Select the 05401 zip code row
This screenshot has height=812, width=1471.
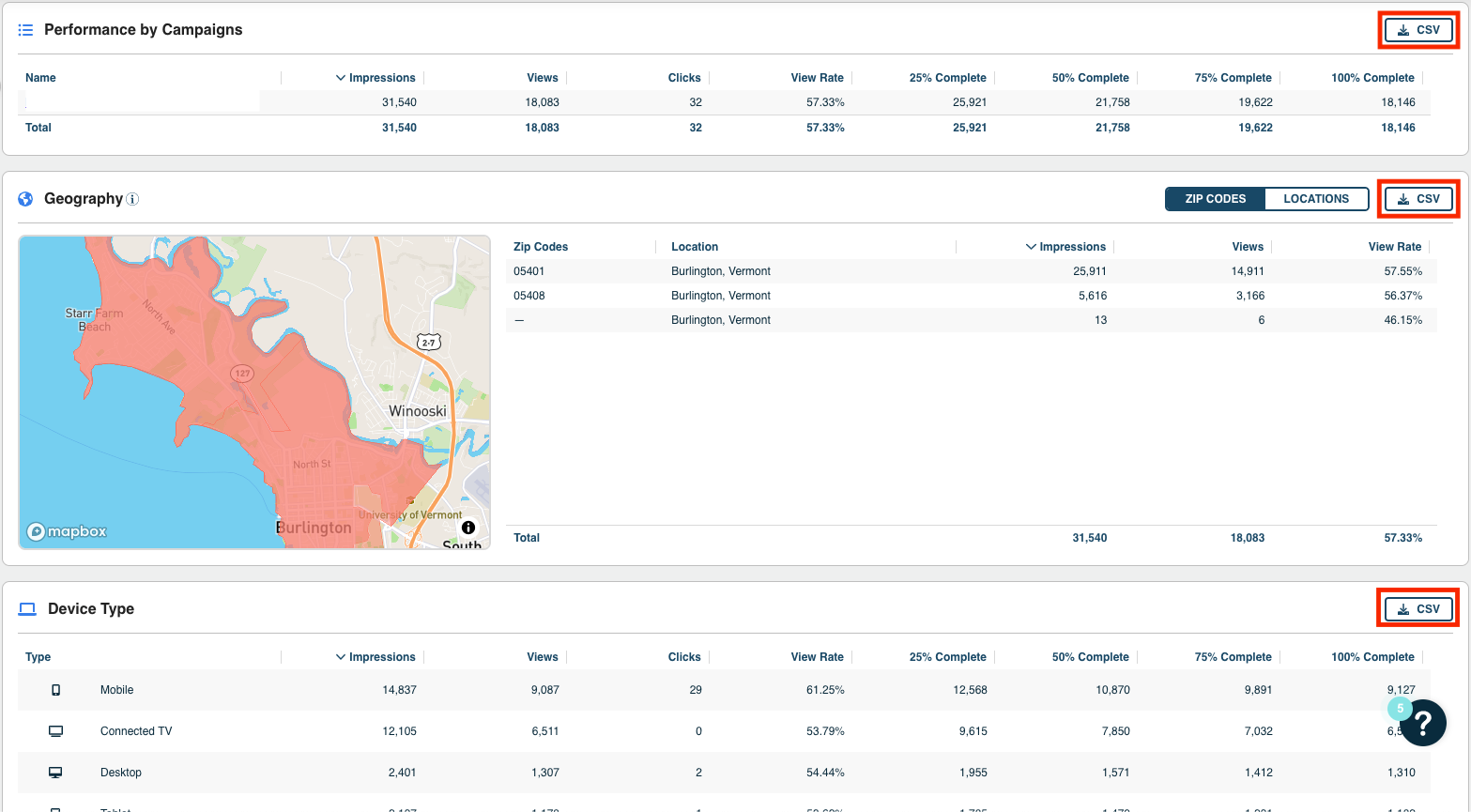coord(529,271)
